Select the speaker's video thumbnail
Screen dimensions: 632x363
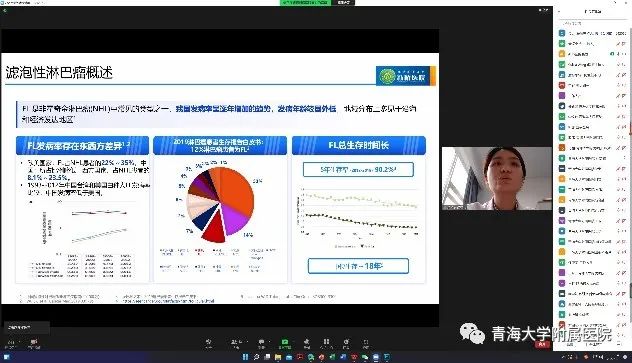(497, 178)
